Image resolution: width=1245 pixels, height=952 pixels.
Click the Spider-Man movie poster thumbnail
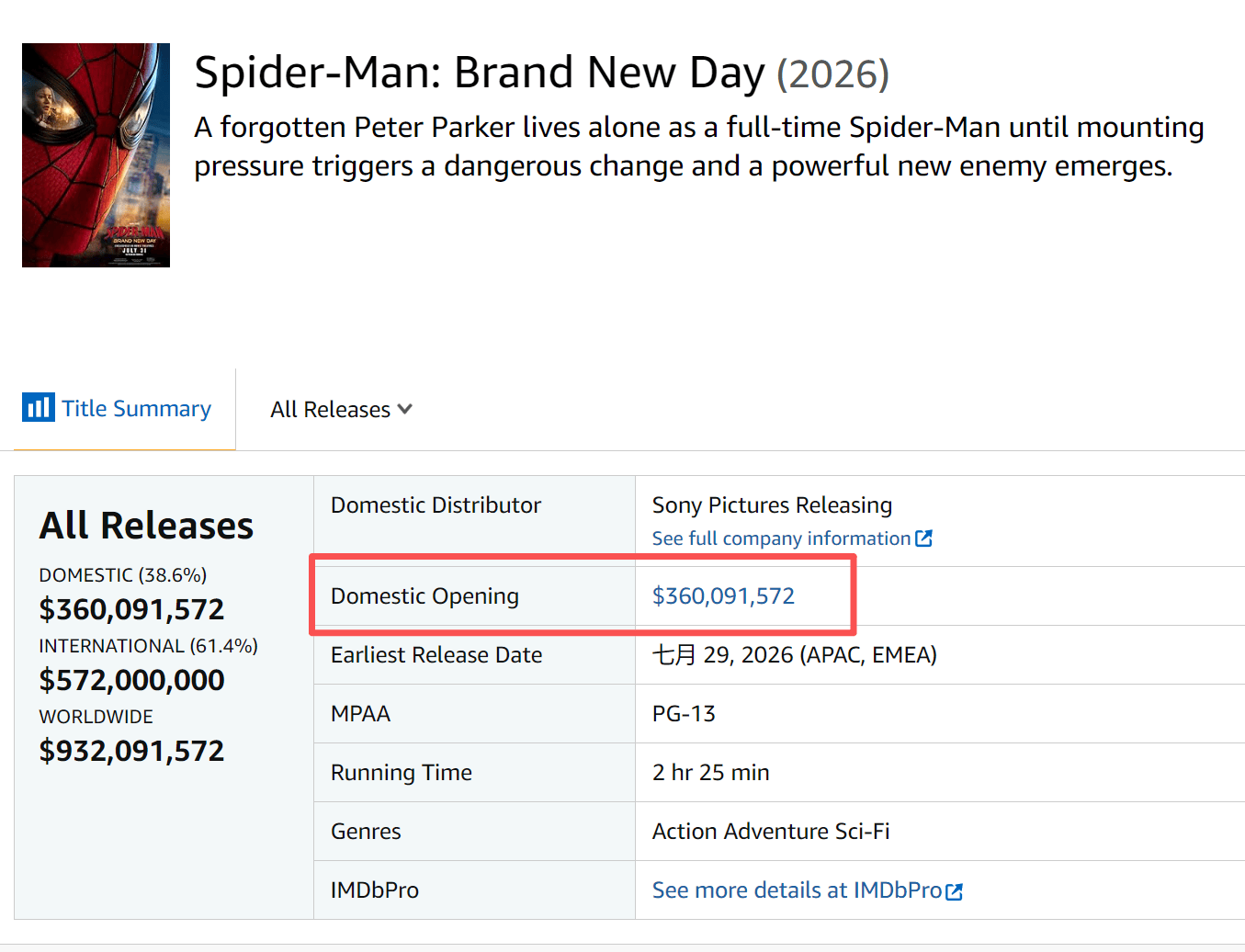96,155
